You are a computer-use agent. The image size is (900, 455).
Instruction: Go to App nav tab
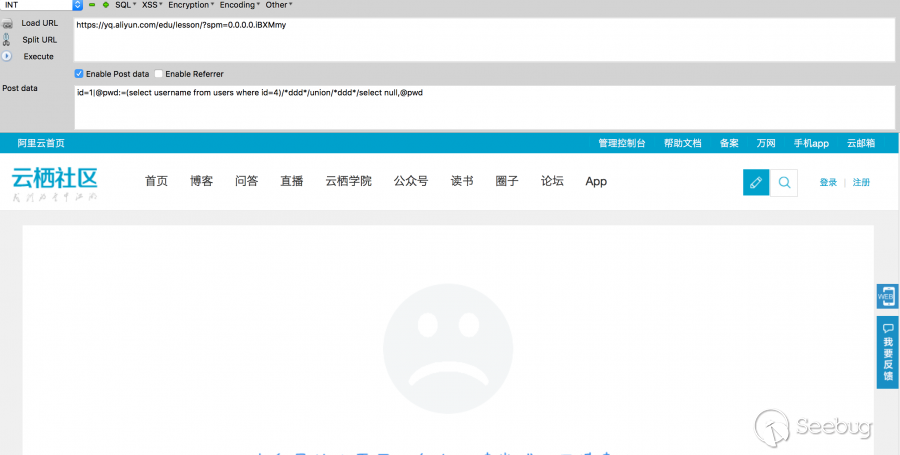[x=596, y=181]
